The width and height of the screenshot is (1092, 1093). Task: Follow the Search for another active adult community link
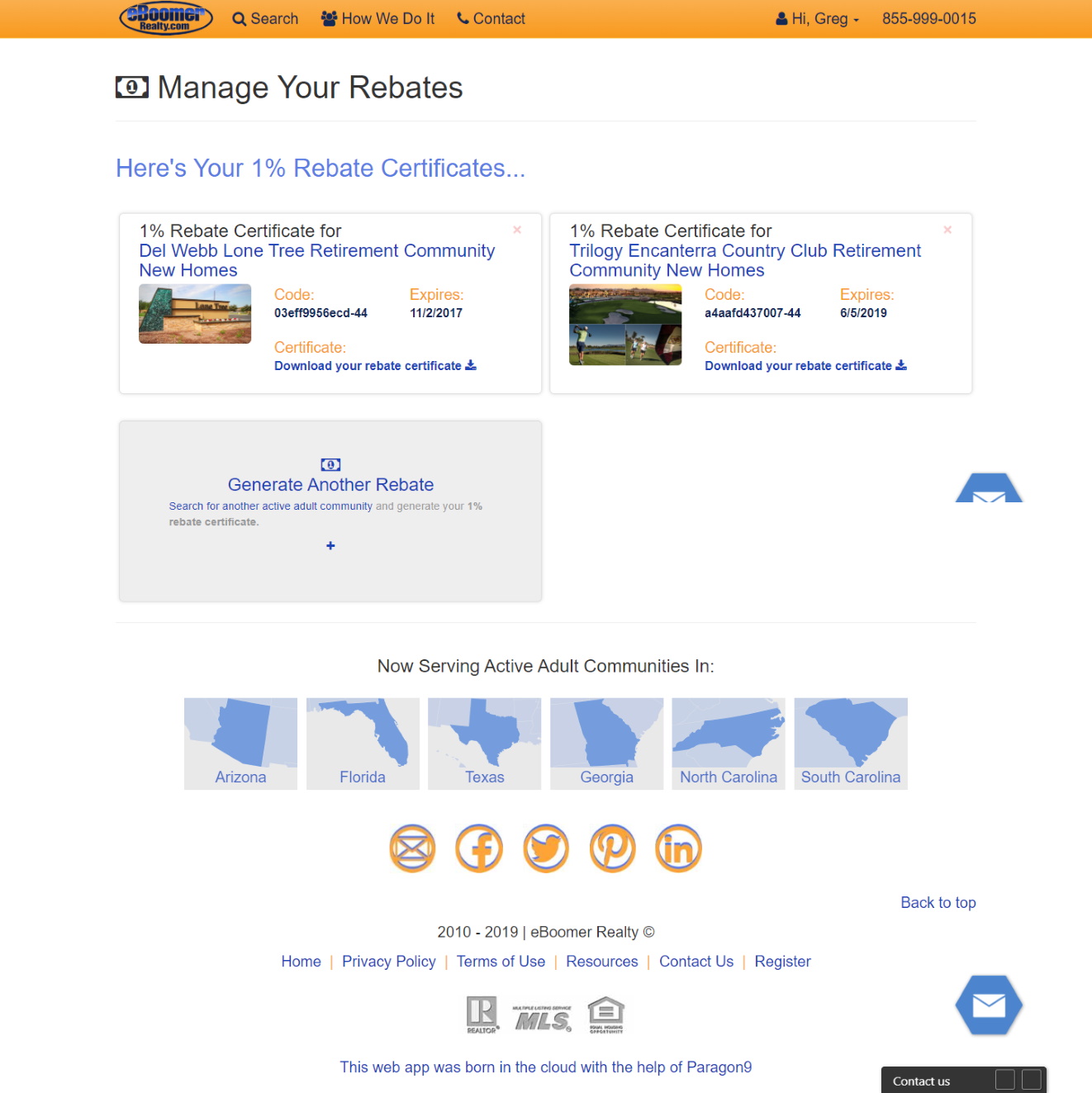coord(271,506)
